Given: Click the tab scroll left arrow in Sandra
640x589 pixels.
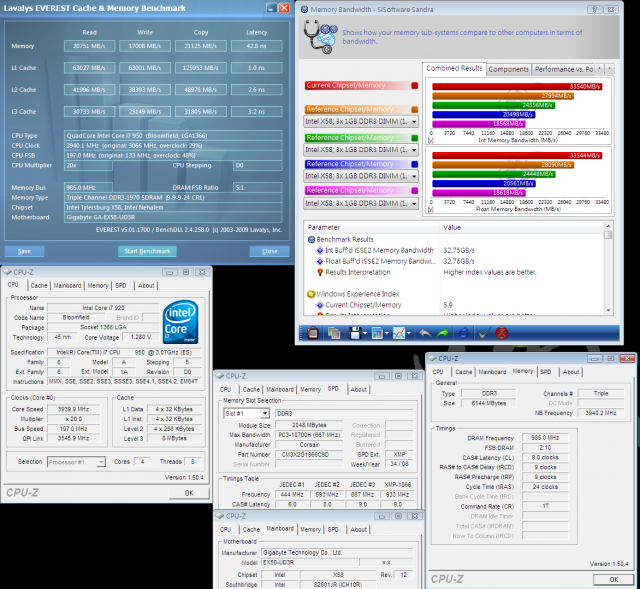Looking at the screenshot, I should pos(600,69).
